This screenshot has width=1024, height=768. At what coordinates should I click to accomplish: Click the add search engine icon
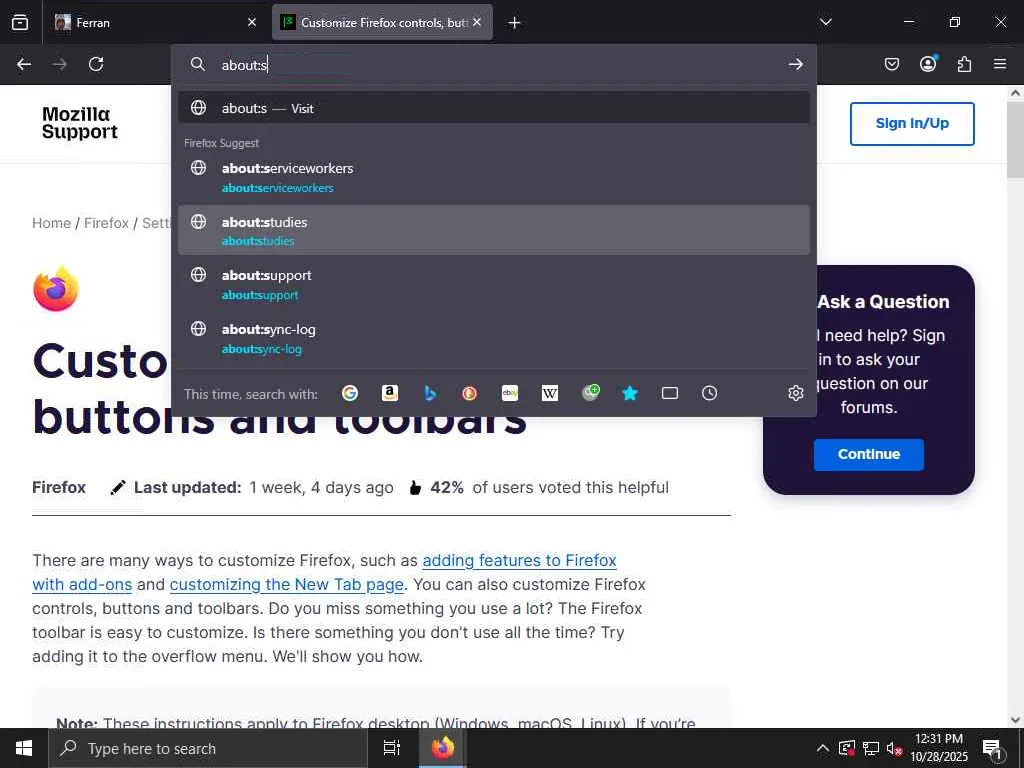pos(590,392)
